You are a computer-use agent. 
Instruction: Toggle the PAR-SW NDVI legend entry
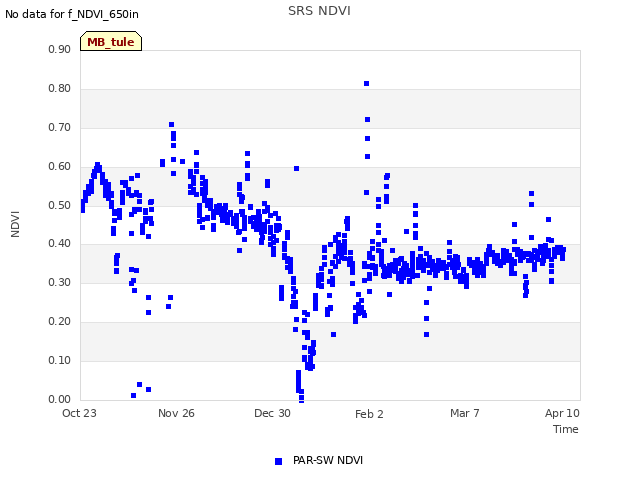click(x=319, y=460)
